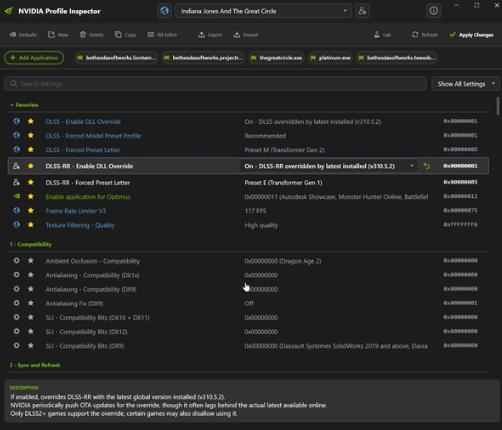Click the 'High quality' texture filtering value
The image size is (502, 430).
coord(261,225)
